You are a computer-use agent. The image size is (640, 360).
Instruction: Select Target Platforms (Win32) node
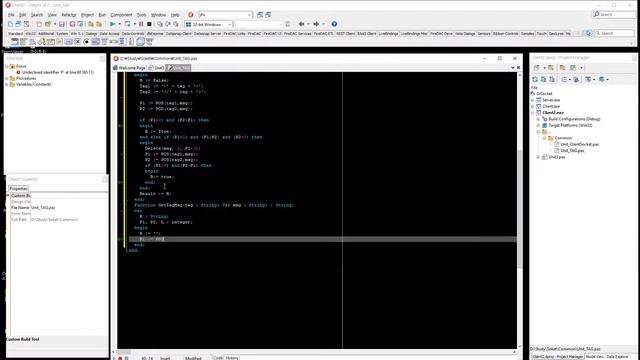point(570,125)
